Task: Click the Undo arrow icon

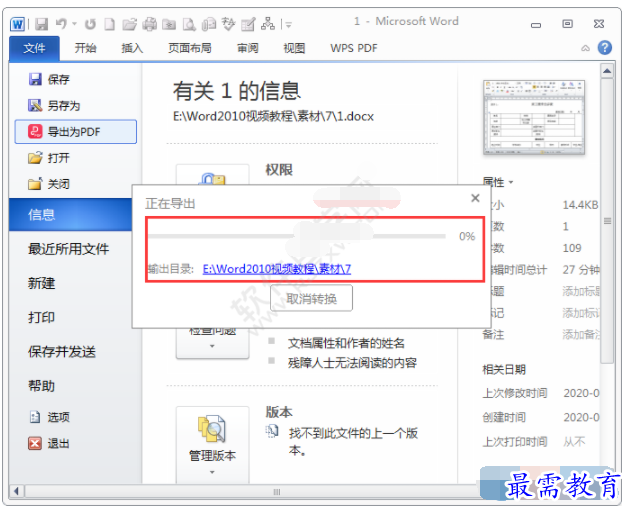Action: pos(61,24)
